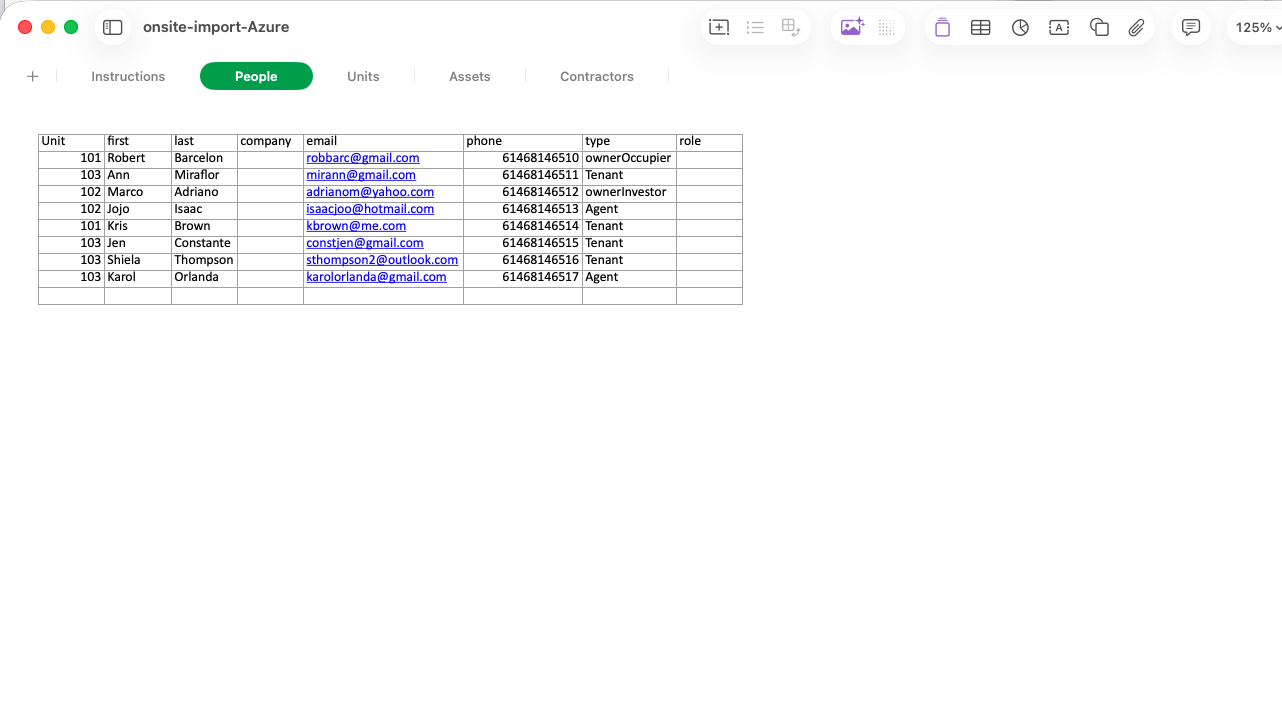Select the phone header cell
Screen dimensions: 1282x721
[x=523, y=142]
